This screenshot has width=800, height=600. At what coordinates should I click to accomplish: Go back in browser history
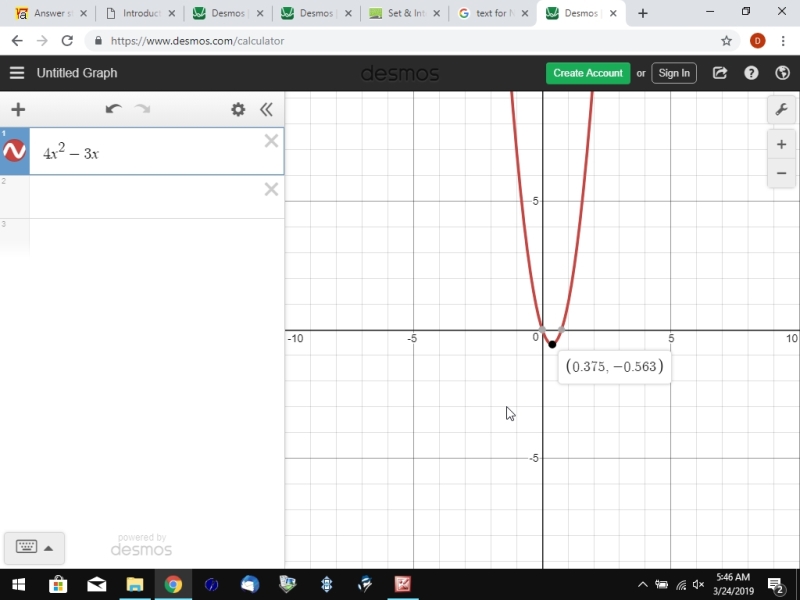click(17, 41)
